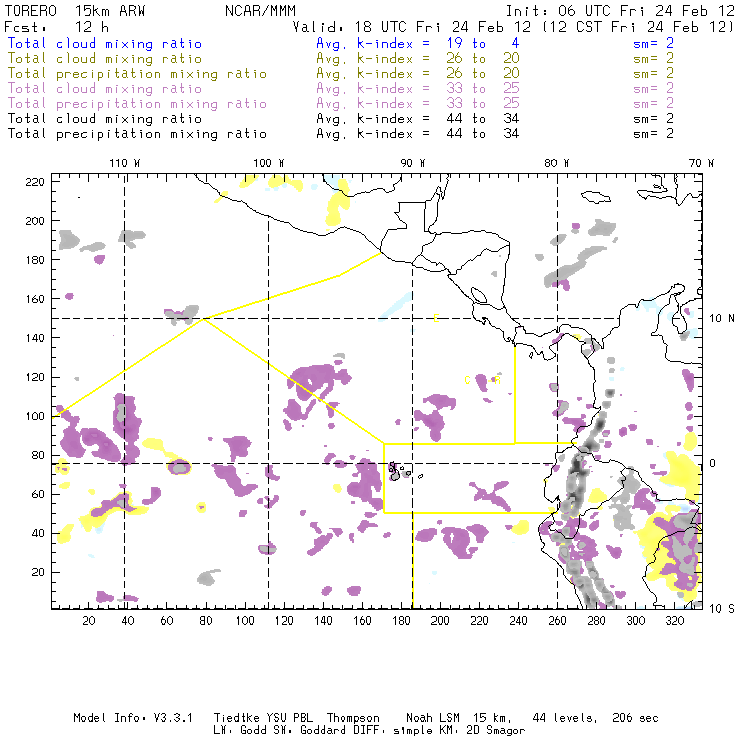Select the "Thompson" microphysics label
The image size is (740, 740).
click(353, 718)
